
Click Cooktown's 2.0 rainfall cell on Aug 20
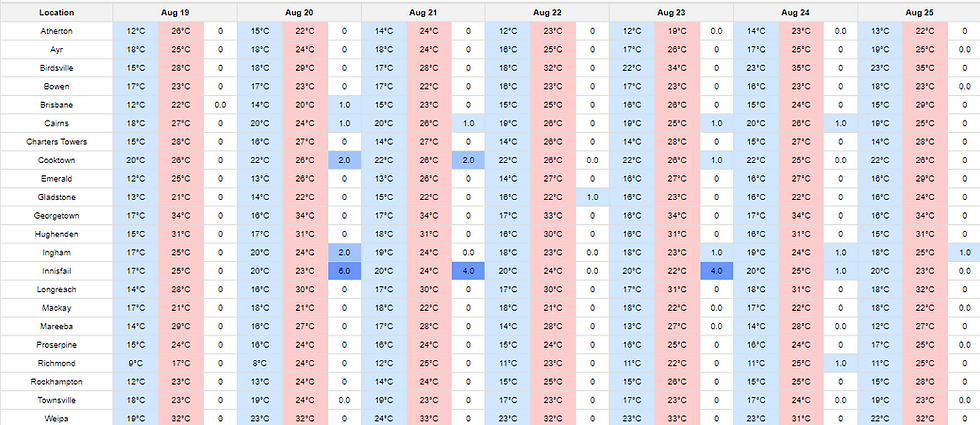[344, 160]
